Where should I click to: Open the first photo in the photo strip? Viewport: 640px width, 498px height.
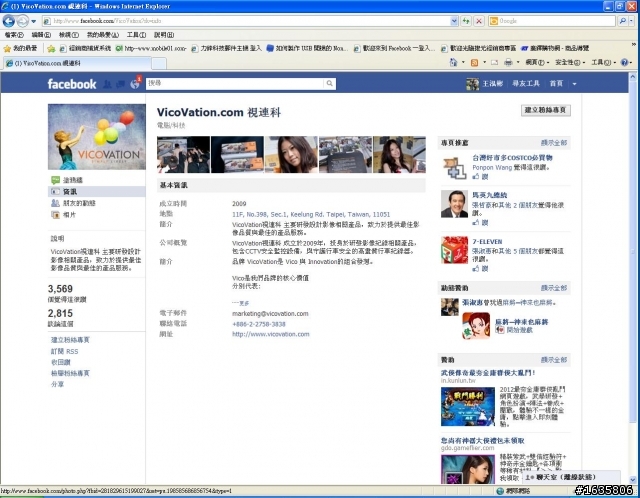click(184, 155)
